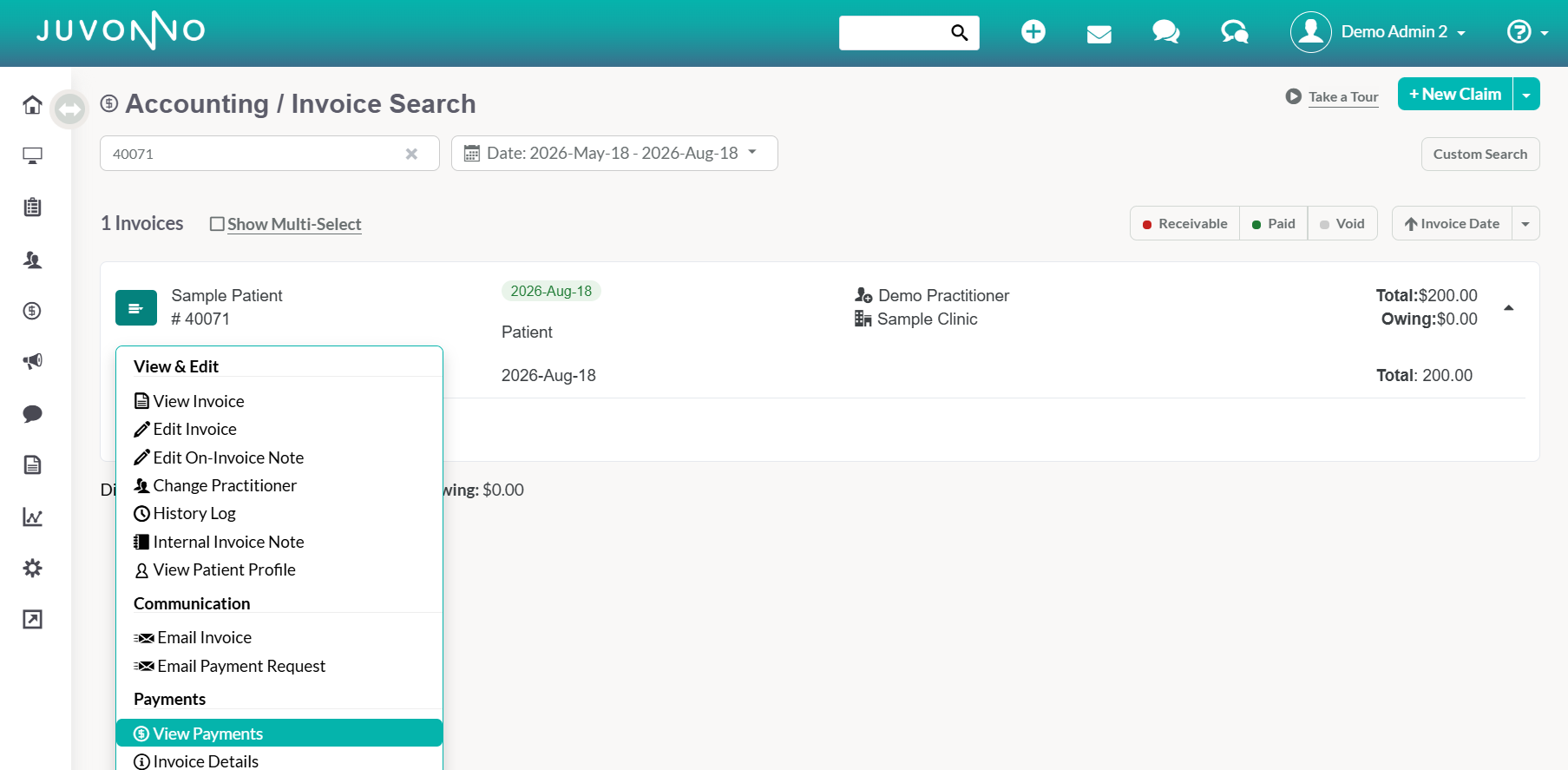Open the external link sidebar icon
1568x770 pixels.
32,619
